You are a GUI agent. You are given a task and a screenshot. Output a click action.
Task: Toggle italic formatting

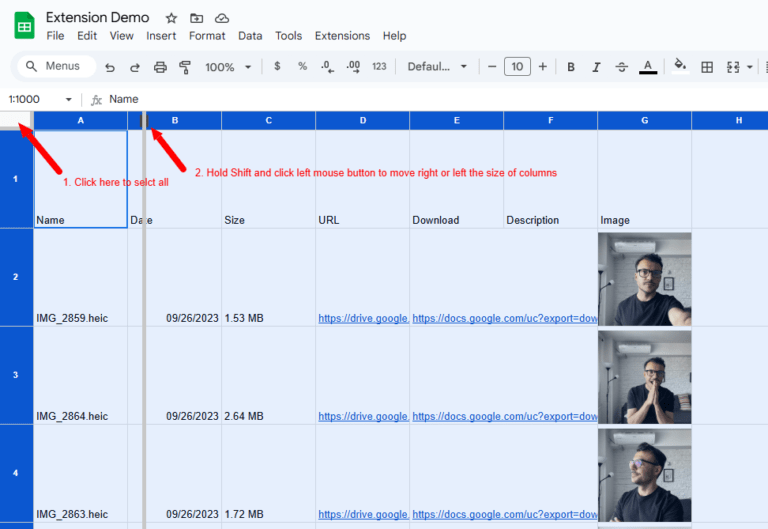pyautogui.click(x=596, y=67)
